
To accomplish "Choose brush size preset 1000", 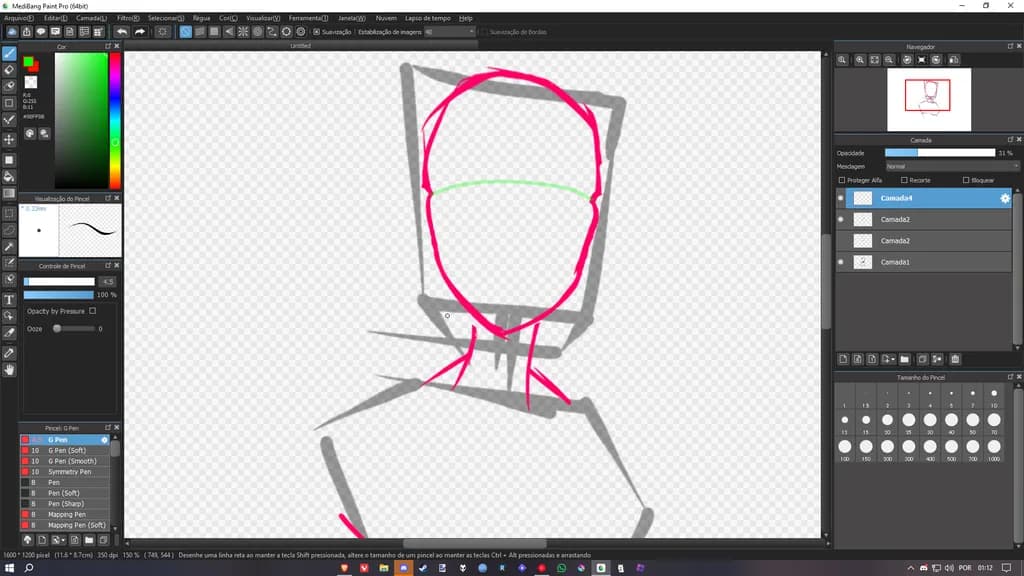I will [x=994, y=449].
